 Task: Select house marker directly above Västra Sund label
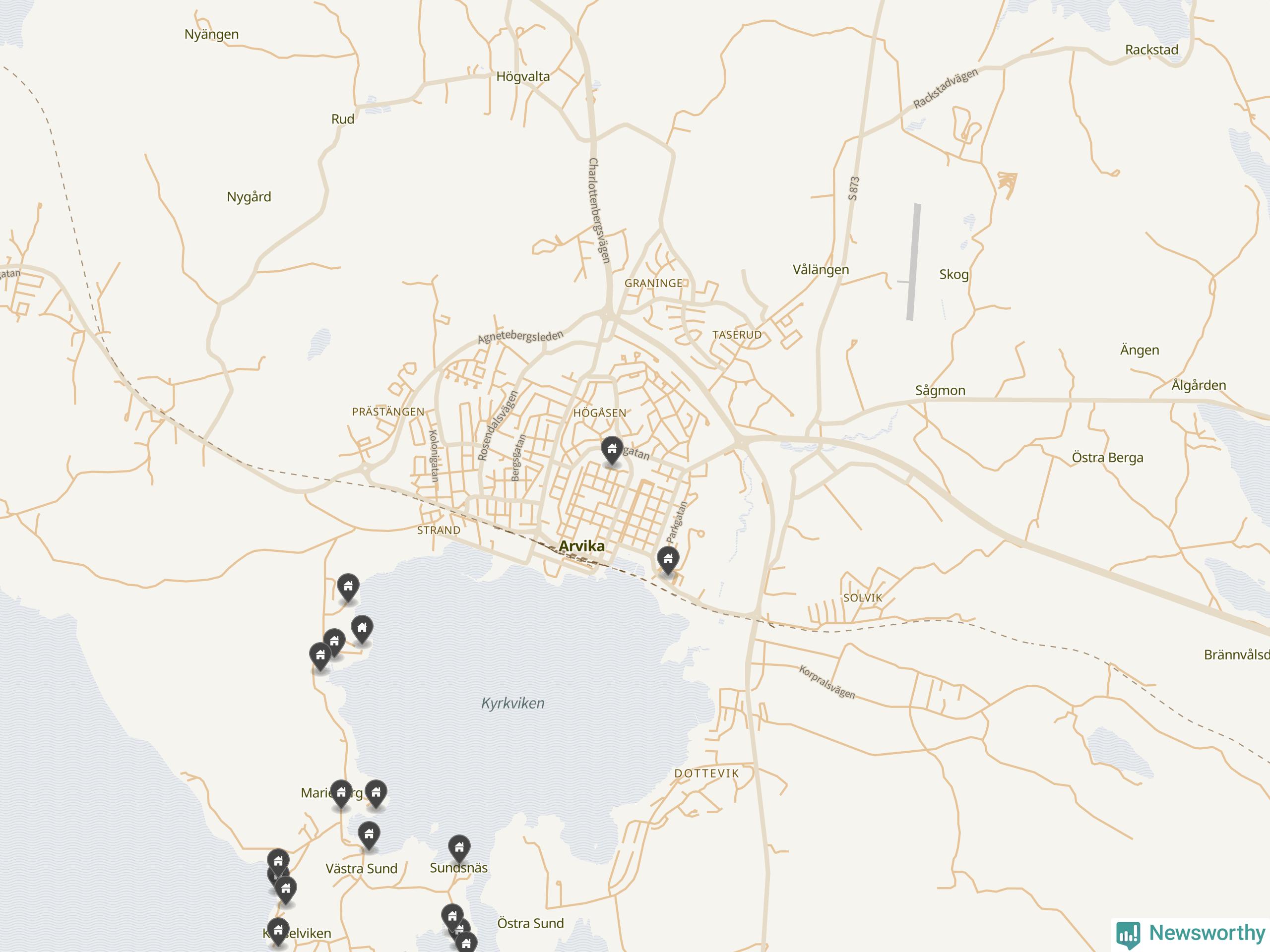[369, 834]
